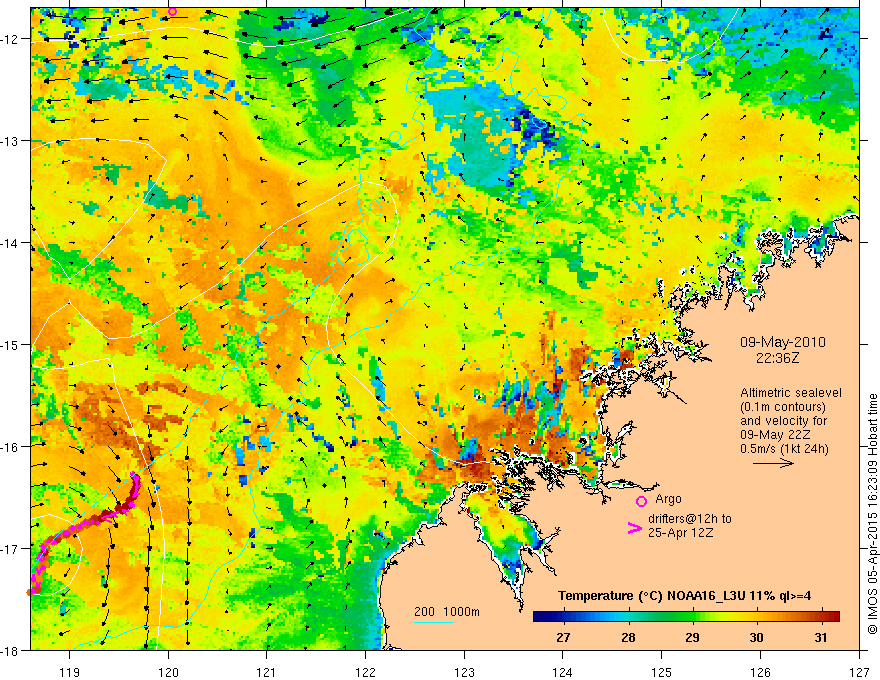Click the color bar tick label 27
The width and height of the screenshot is (880, 680).
pyautogui.click(x=563, y=637)
